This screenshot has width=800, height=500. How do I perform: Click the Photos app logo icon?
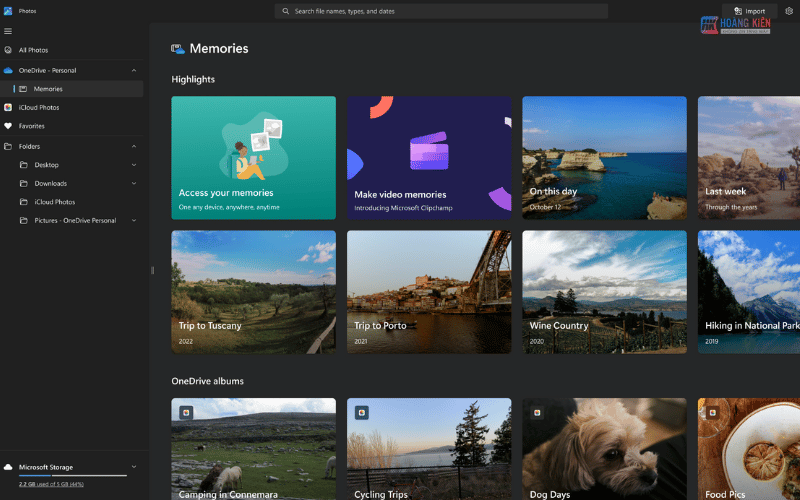[8, 11]
